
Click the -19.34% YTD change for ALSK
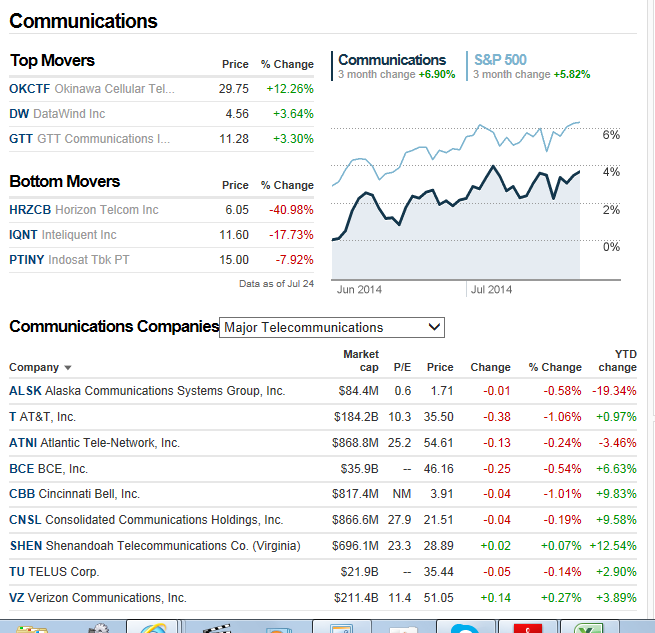click(614, 391)
